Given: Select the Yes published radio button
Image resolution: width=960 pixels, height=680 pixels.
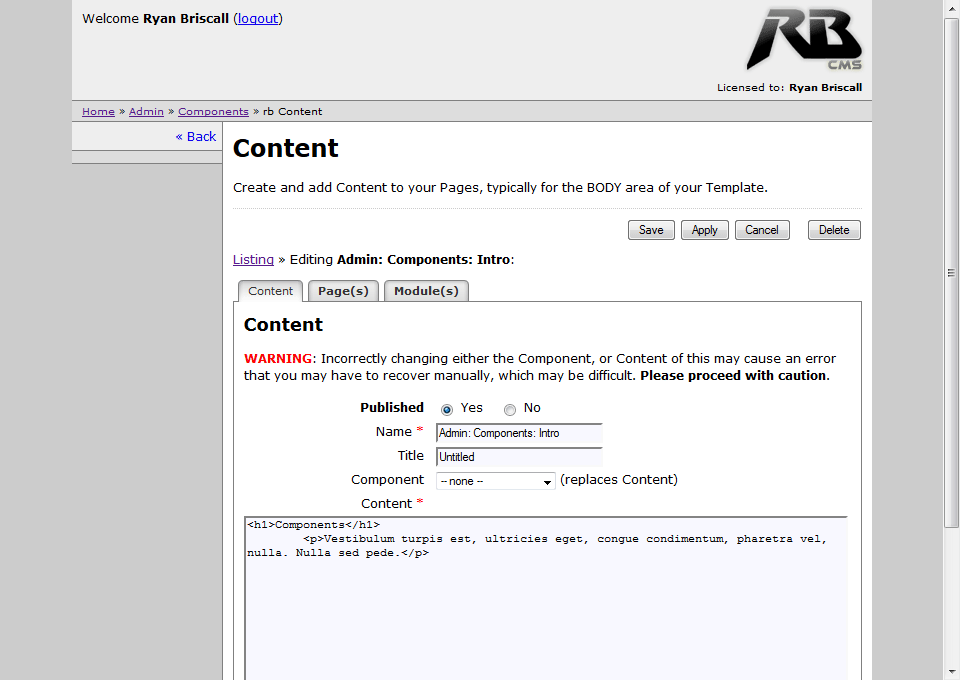Looking at the screenshot, I should [x=447, y=409].
